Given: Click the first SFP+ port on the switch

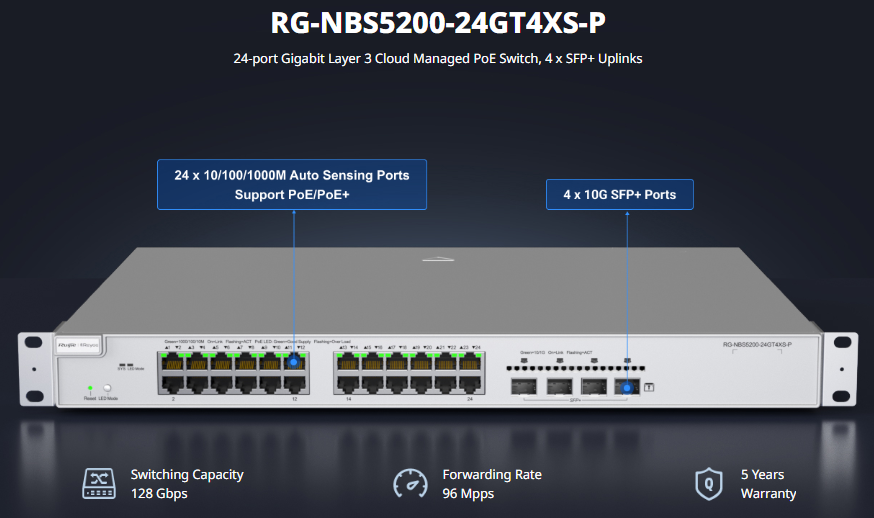Looking at the screenshot, I should [x=524, y=386].
